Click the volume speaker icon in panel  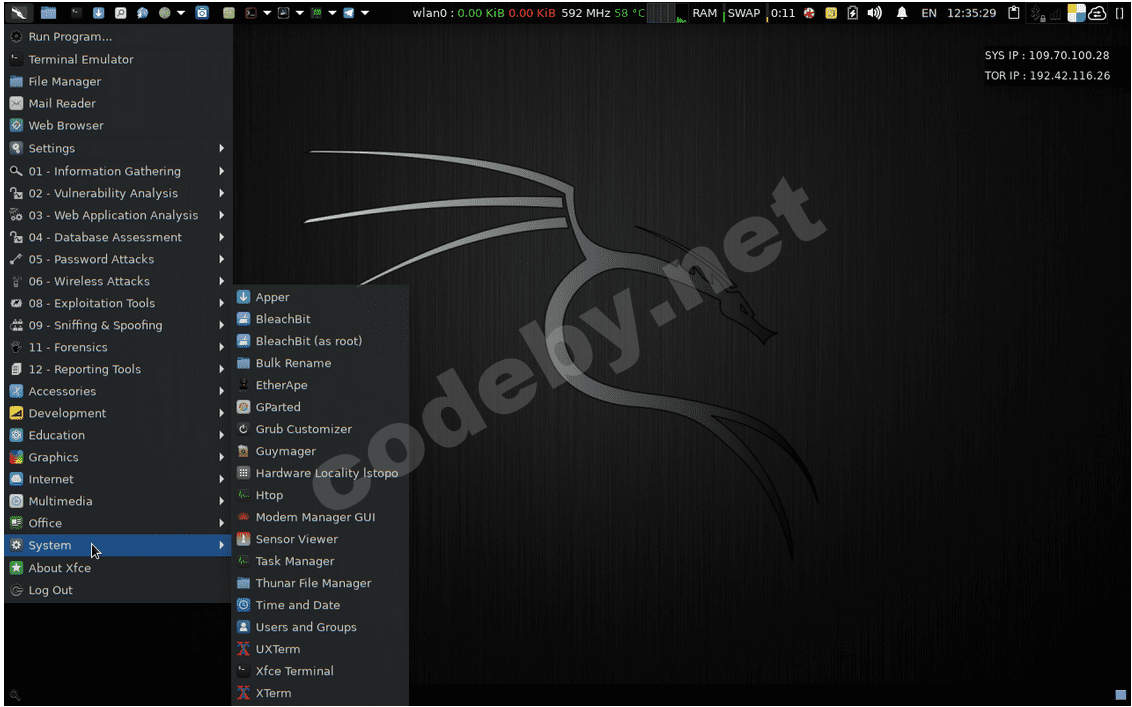point(875,13)
